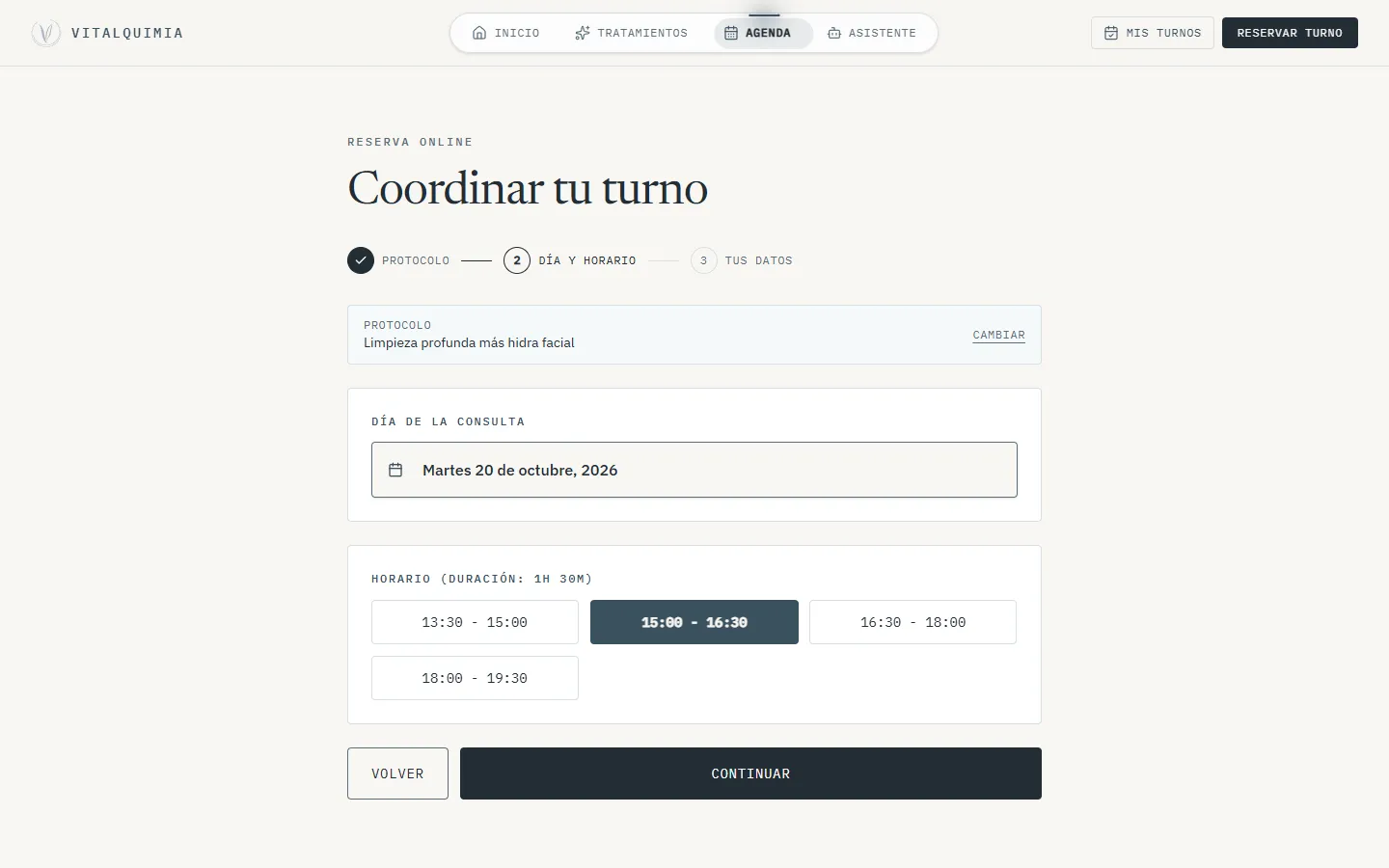Click the completed Protocolo step checkmark
Image resolution: width=1389 pixels, height=868 pixels.
pos(361,260)
